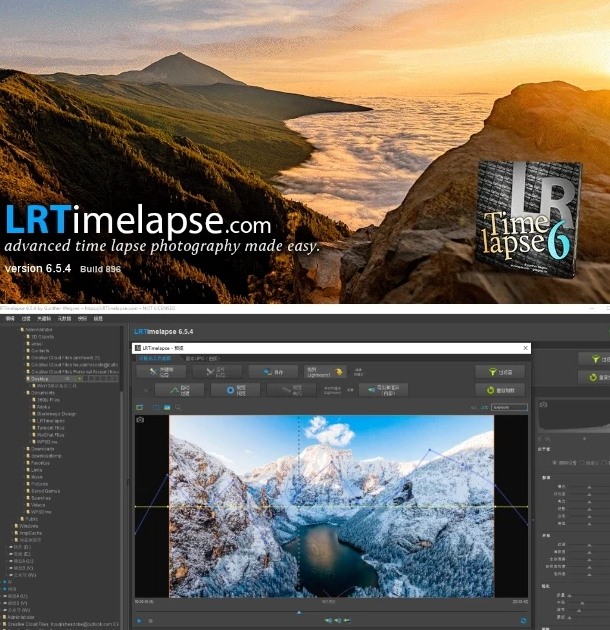Image resolution: width=610 pixels, height=630 pixels.
Task: Select the Saved Games folder
Action: [x=45, y=491]
